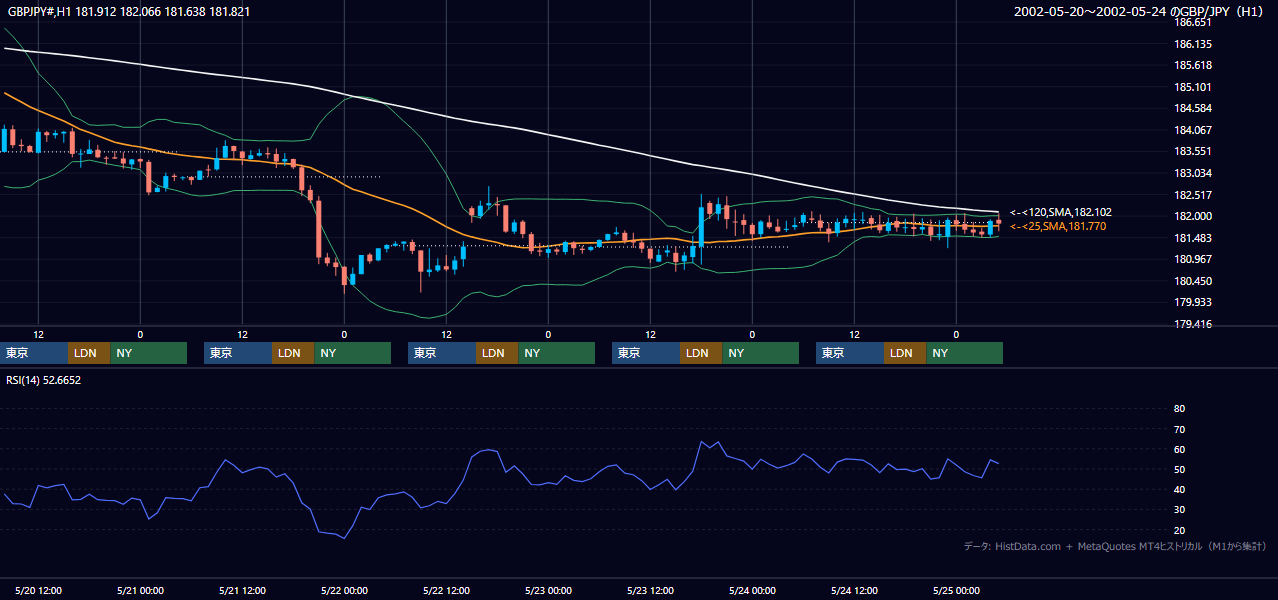Click the 5/21 00:00 time label

point(140,590)
